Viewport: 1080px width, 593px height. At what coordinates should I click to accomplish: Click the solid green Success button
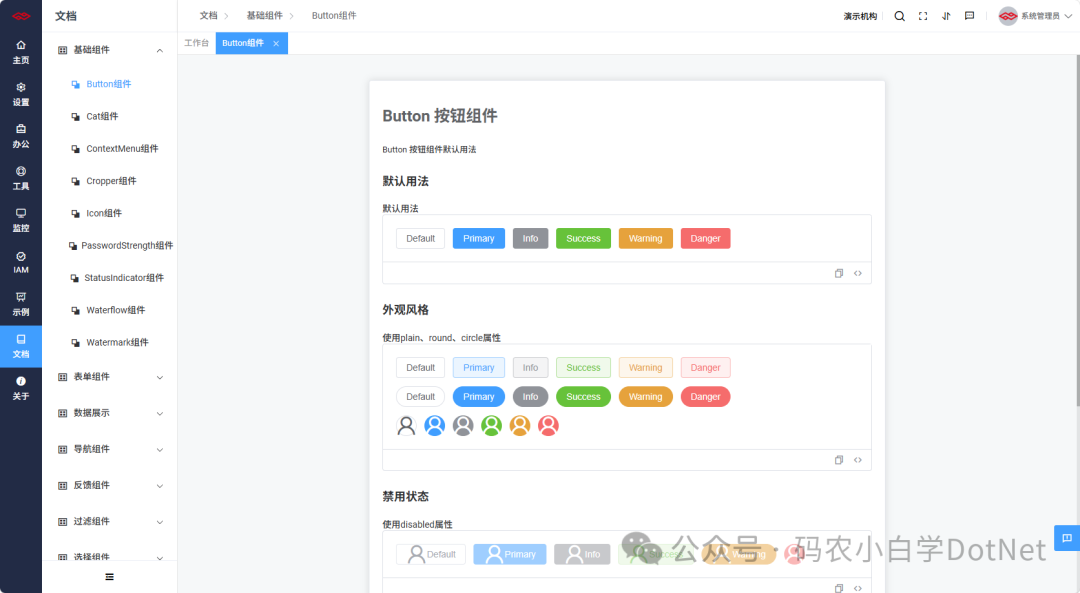(x=583, y=238)
